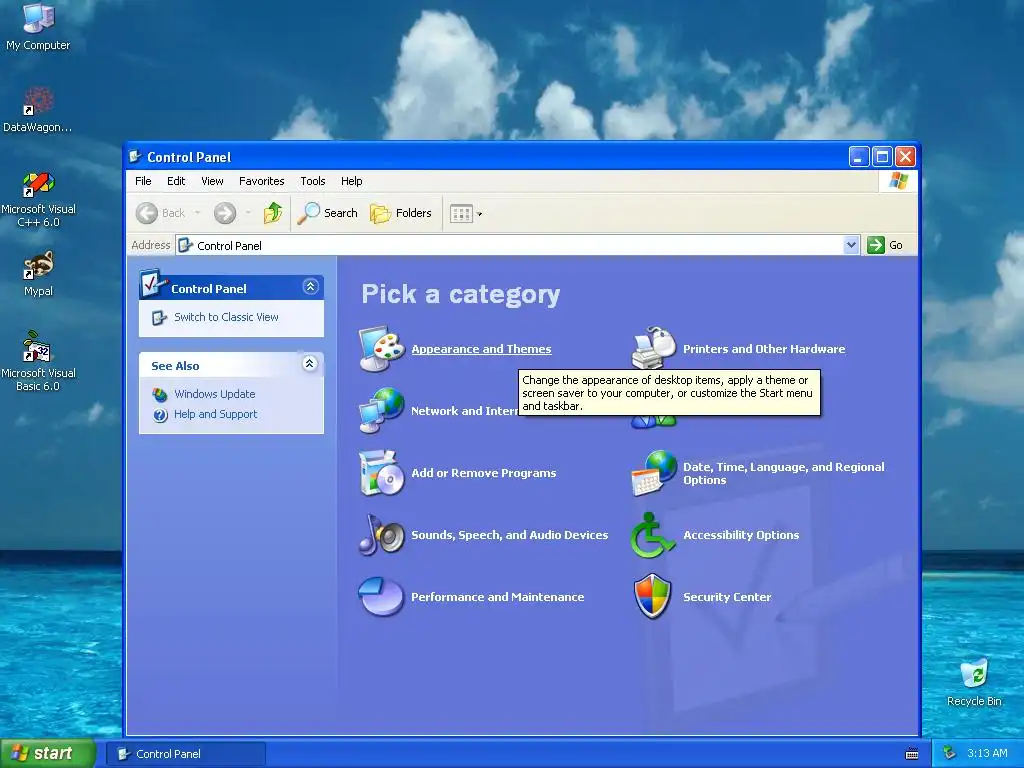
Task: Click the Security Center text link
Action: [x=727, y=597]
